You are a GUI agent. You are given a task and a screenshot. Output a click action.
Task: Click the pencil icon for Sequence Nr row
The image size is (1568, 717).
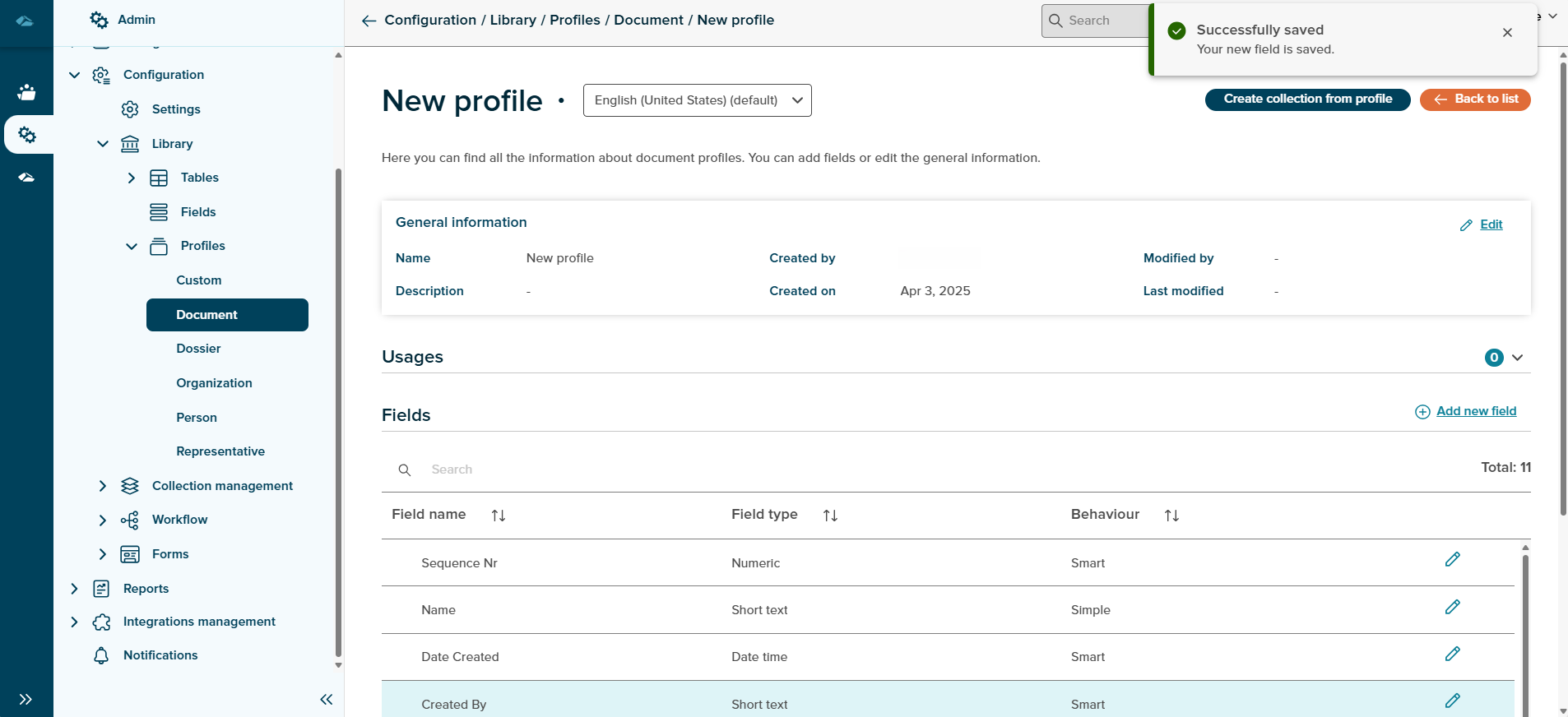point(1452,560)
